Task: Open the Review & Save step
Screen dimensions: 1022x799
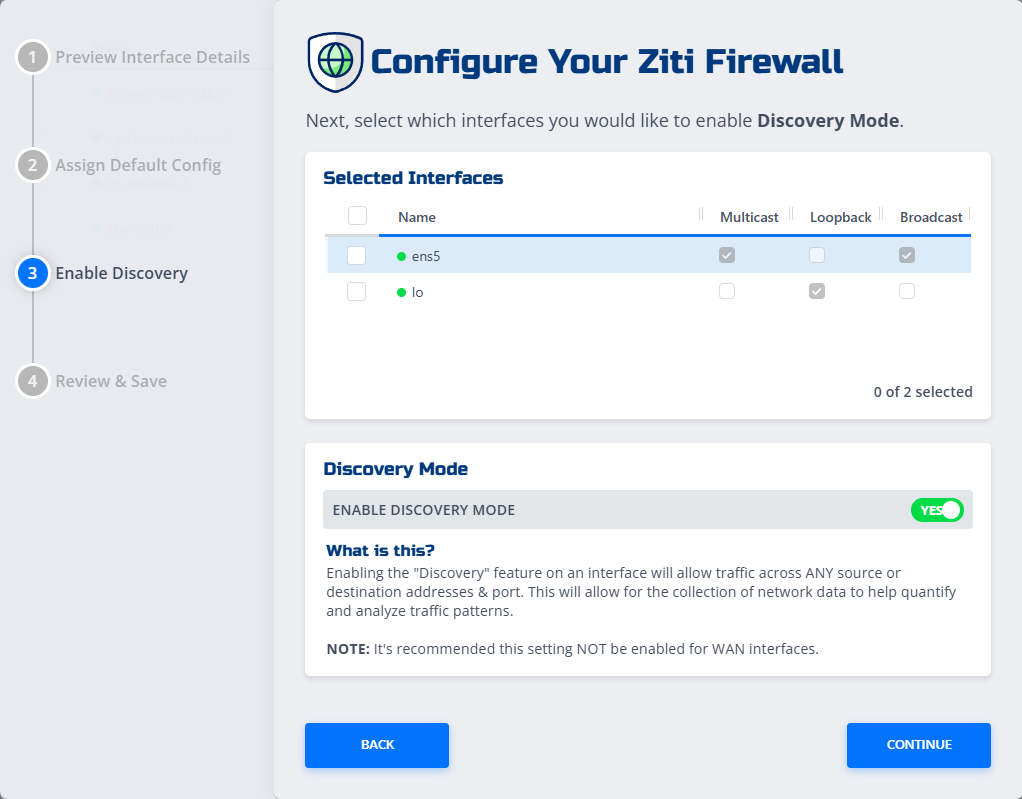Action: 111,381
